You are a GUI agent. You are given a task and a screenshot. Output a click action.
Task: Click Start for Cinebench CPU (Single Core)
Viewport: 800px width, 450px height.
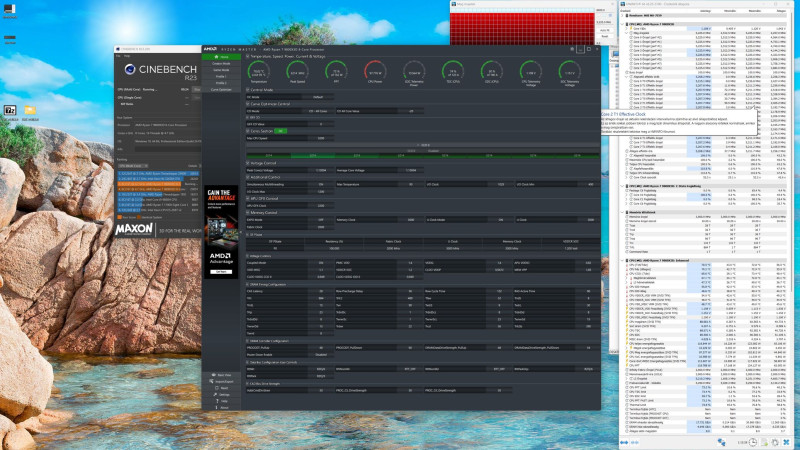point(196,97)
